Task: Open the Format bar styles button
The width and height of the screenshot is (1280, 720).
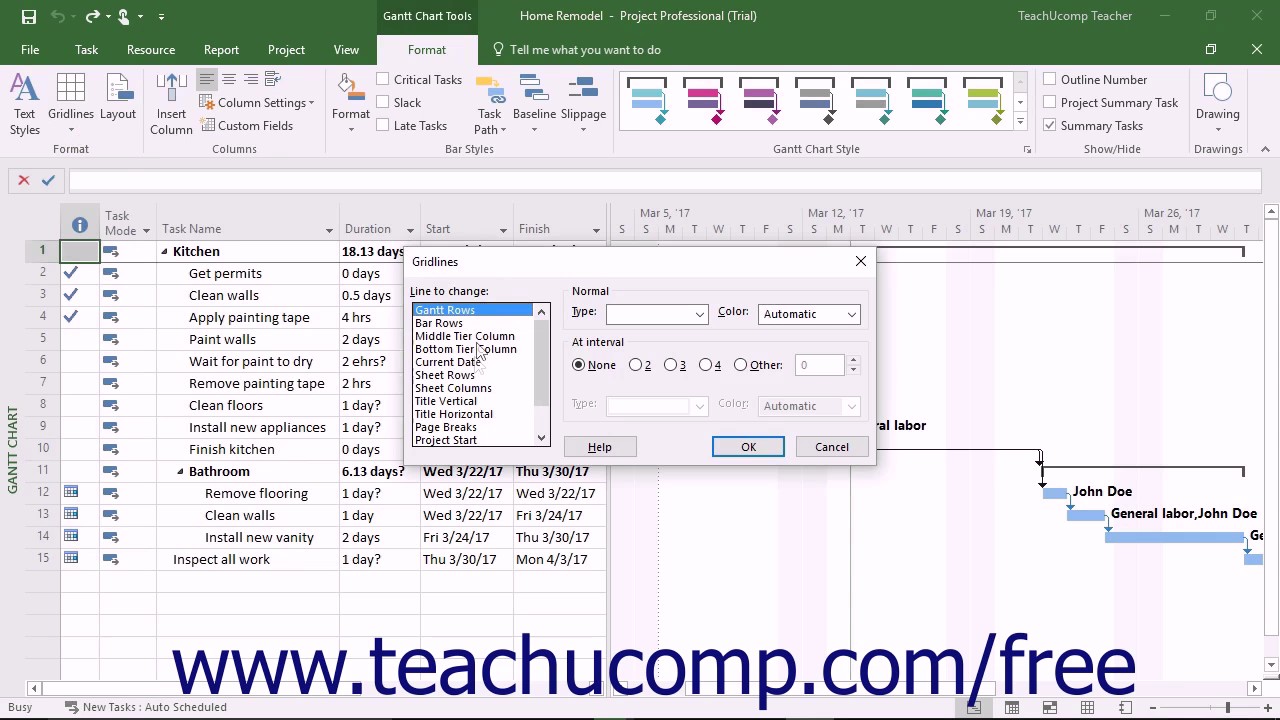Action: tap(351, 104)
